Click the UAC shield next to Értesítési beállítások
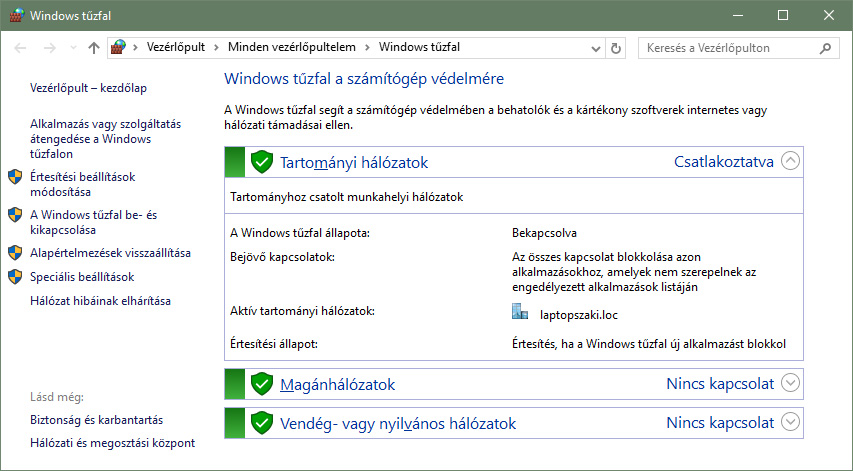This screenshot has width=853, height=471. (15, 177)
